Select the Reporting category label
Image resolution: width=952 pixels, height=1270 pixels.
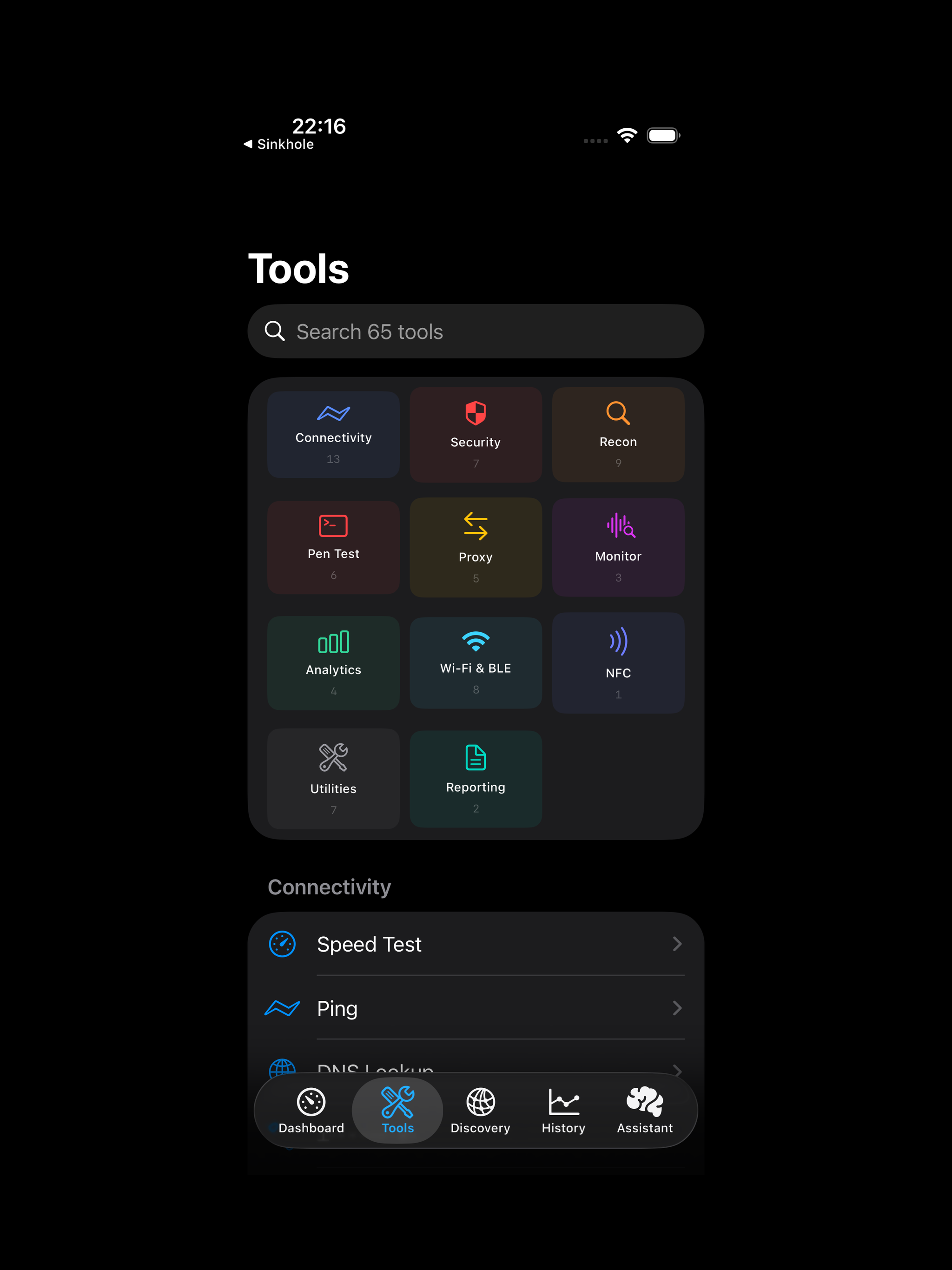point(476,787)
